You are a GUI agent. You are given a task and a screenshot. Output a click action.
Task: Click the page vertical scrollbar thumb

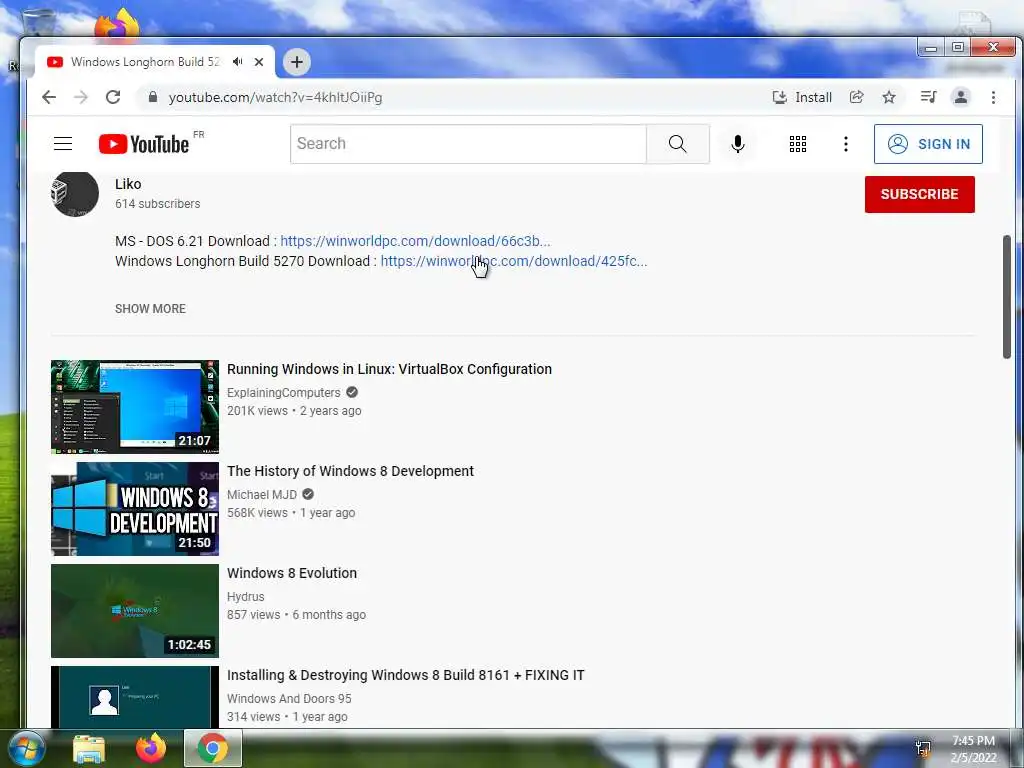(x=1006, y=296)
